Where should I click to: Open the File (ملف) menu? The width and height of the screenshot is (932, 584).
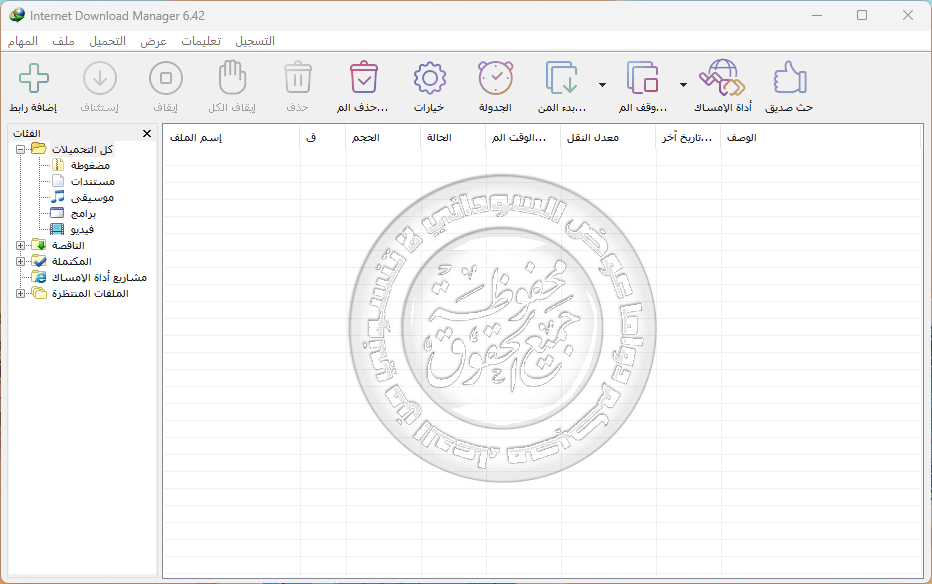[x=63, y=41]
